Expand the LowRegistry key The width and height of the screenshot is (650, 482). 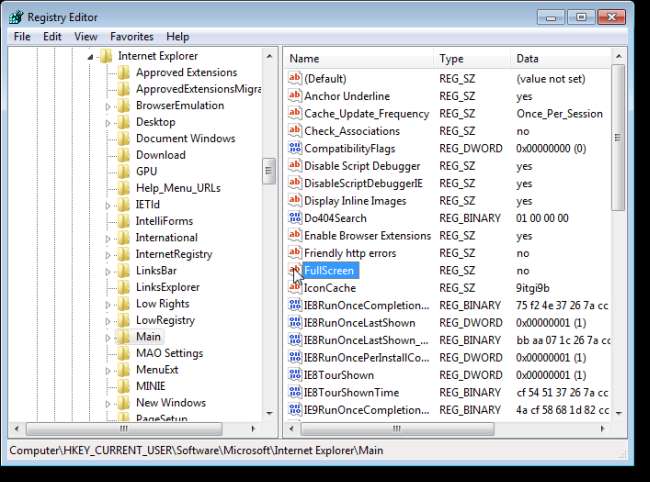point(108,321)
